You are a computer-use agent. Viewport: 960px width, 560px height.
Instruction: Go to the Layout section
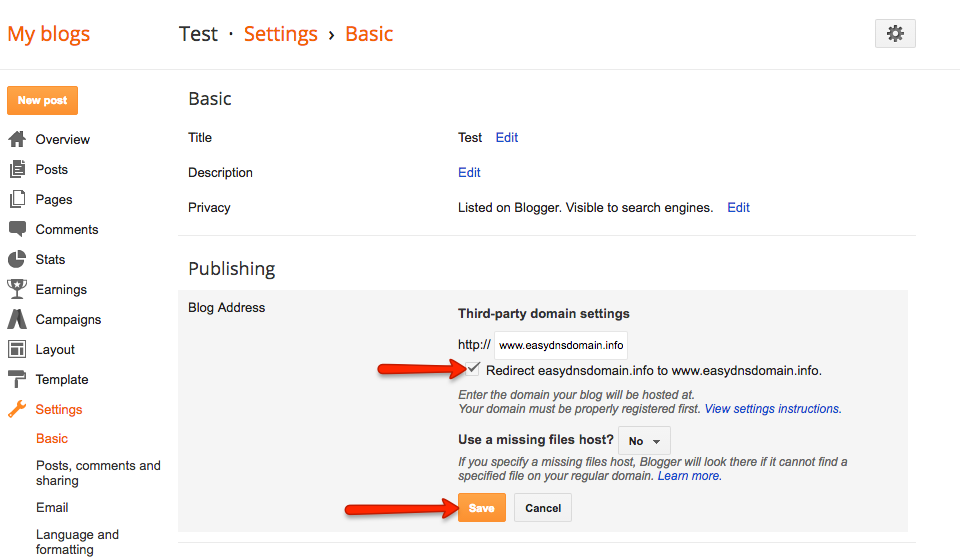[x=55, y=349]
